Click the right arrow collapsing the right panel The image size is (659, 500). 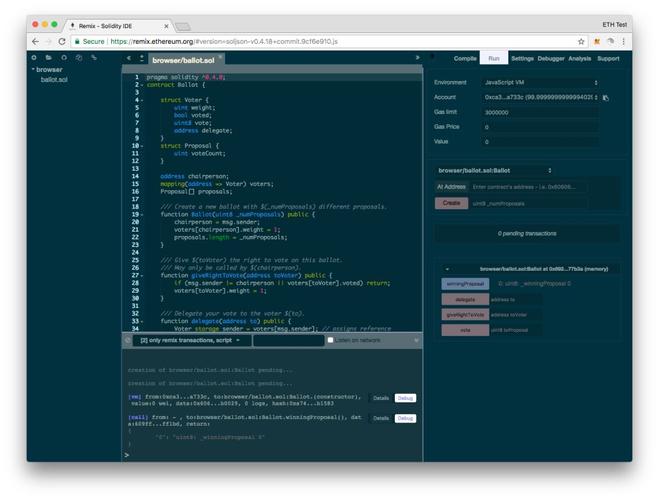click(x=417, y=58)
